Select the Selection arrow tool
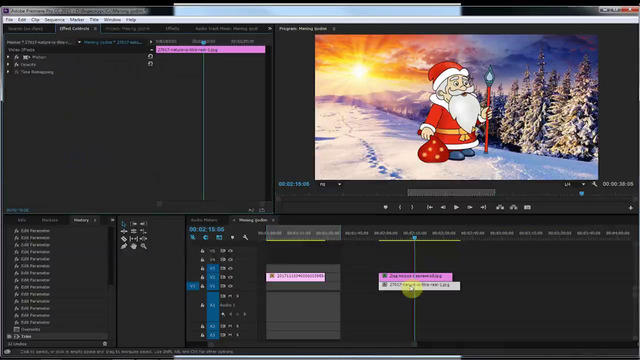The width and height of the screenshot is (640, 360). (x=124, y=224)
